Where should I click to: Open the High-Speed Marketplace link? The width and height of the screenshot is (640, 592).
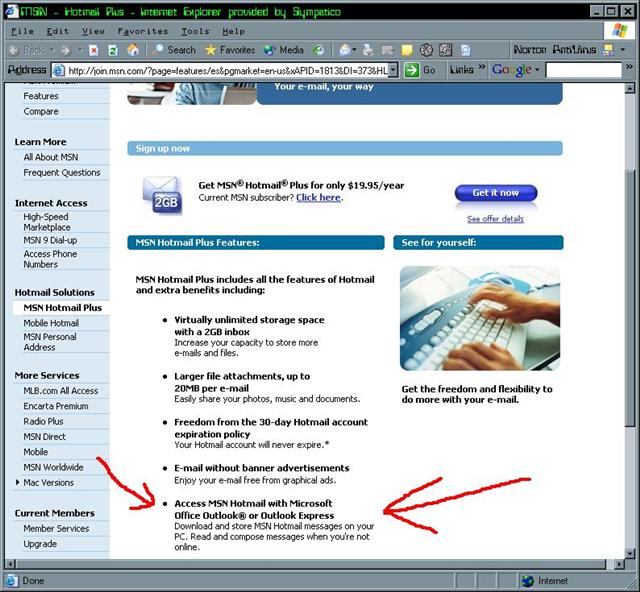point(47,222)
